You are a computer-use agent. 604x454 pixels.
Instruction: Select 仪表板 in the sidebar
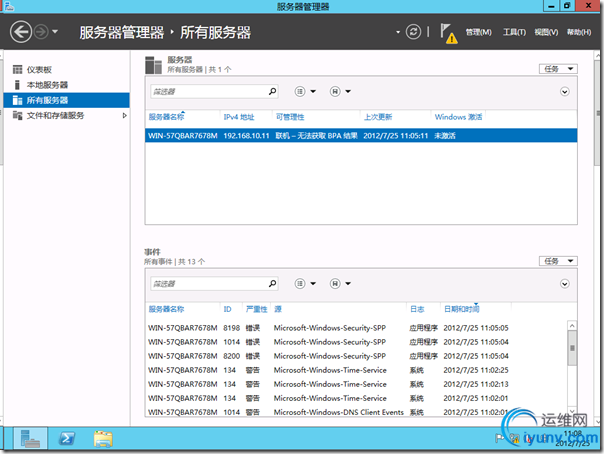(x=66, y=70)
